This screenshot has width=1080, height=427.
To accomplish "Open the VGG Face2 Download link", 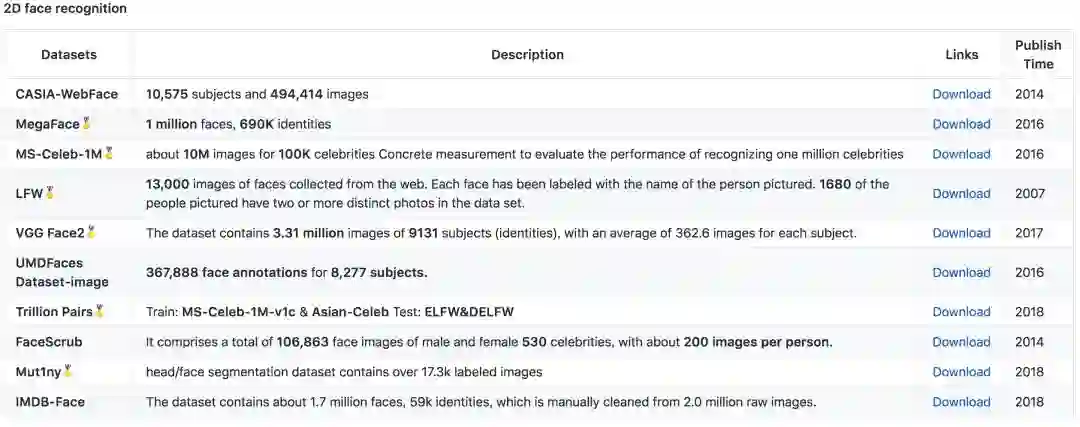I will pos(961,233).
